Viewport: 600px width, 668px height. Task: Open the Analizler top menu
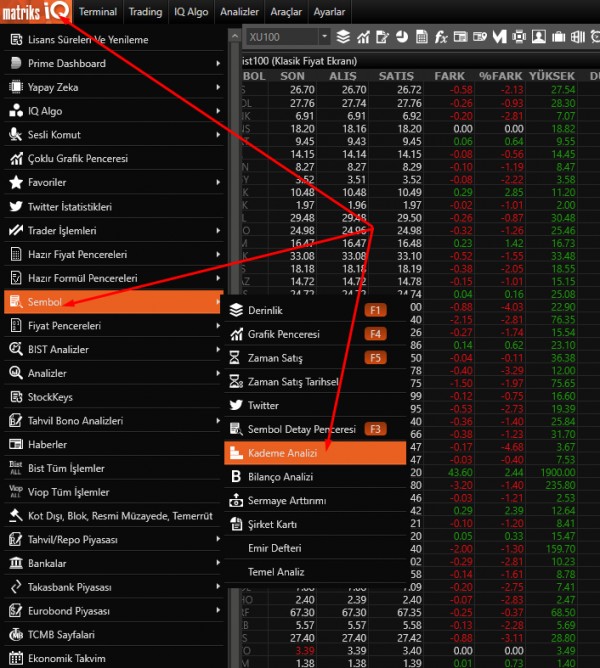pyautogui.click(x=239, y=12)
